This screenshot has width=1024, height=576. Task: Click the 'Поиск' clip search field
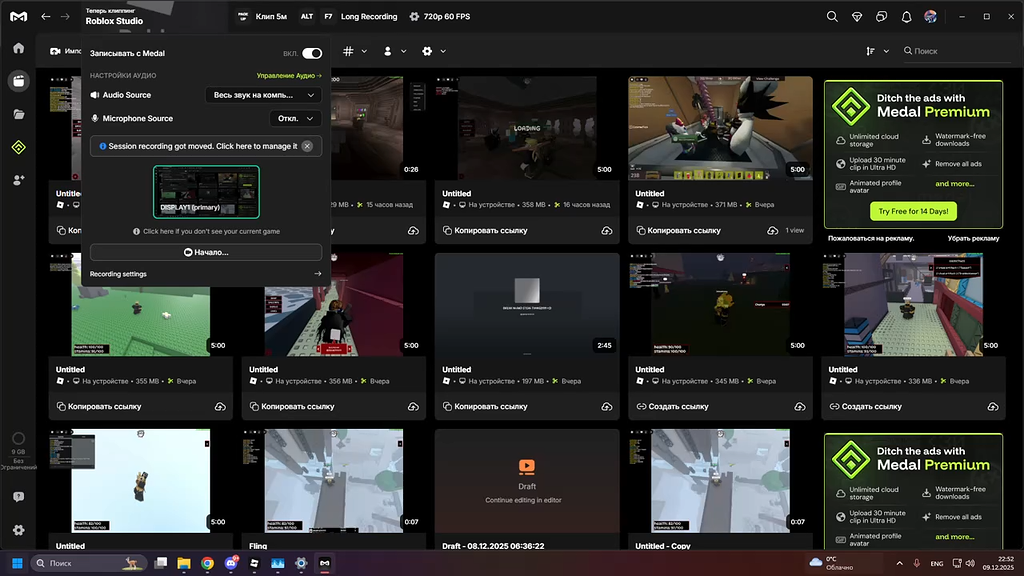click(x=950, y=51)
